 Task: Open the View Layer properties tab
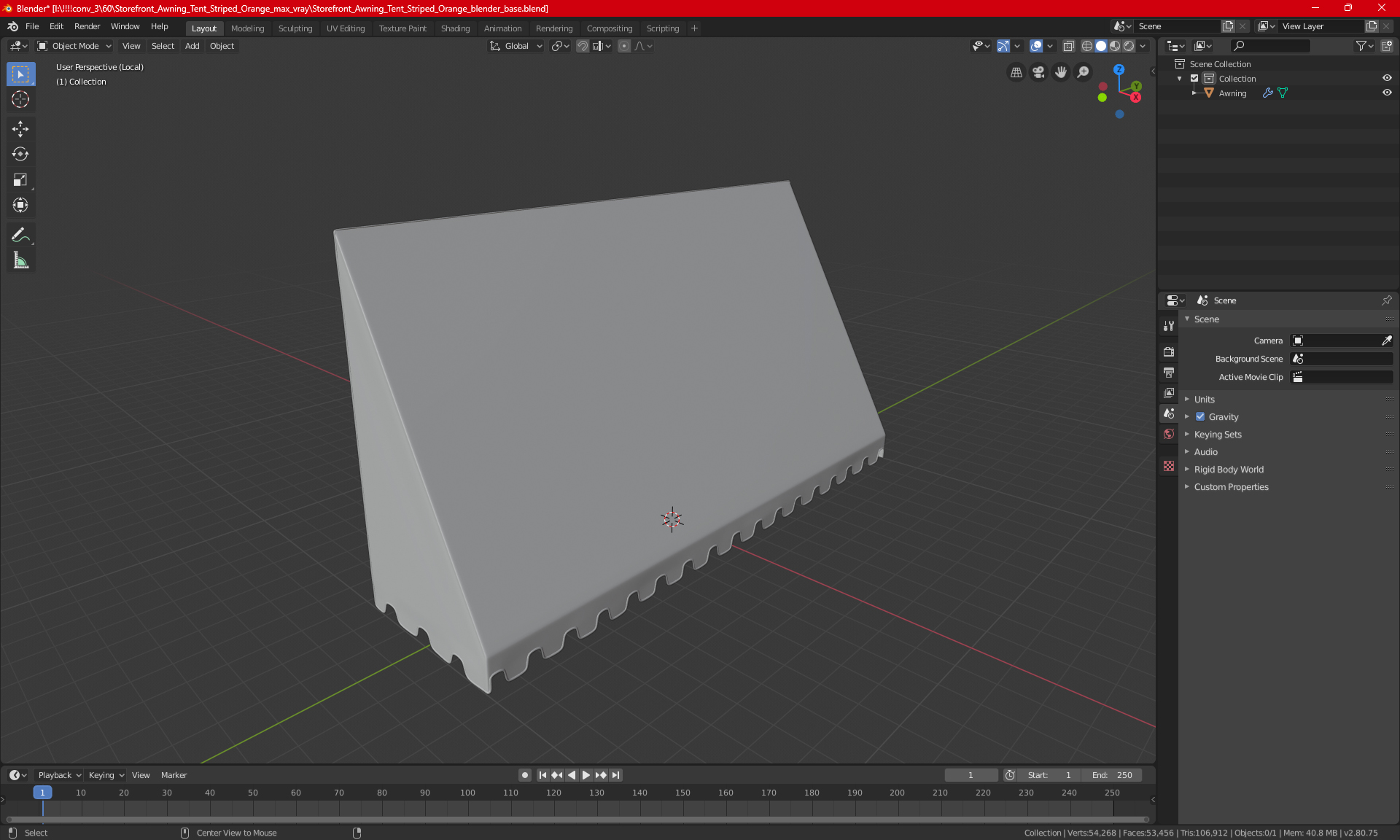pyautogui.click(x=1169, y=393)
